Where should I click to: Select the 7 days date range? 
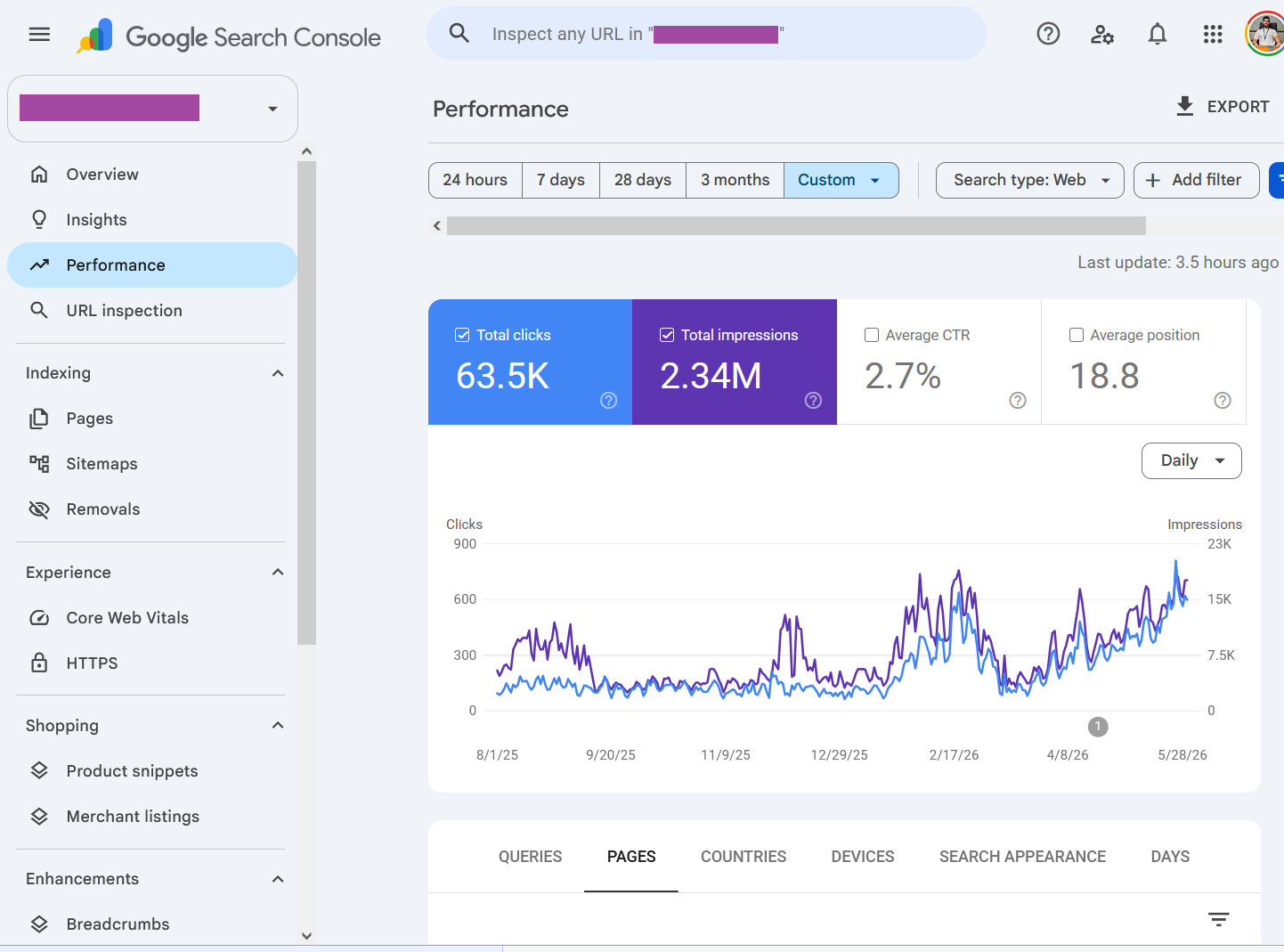click(561, 180)
